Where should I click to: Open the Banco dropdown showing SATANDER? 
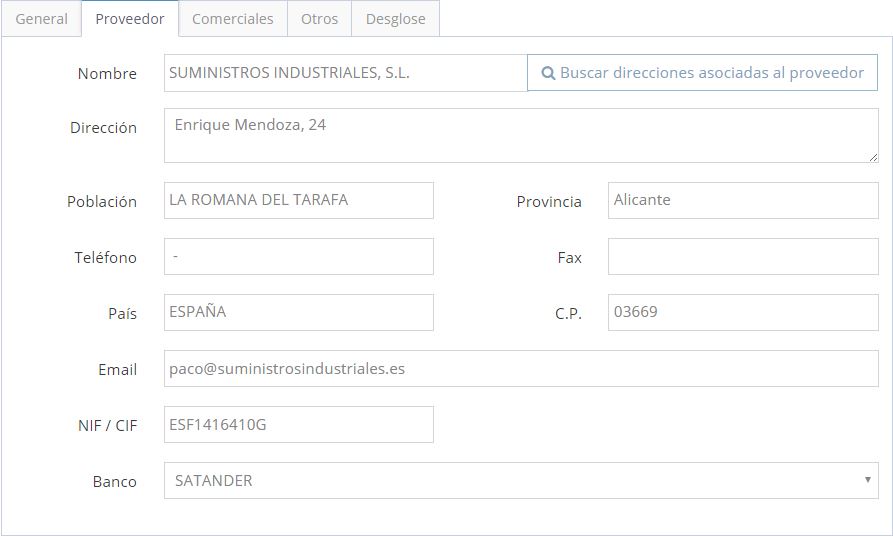coord(521,480)
